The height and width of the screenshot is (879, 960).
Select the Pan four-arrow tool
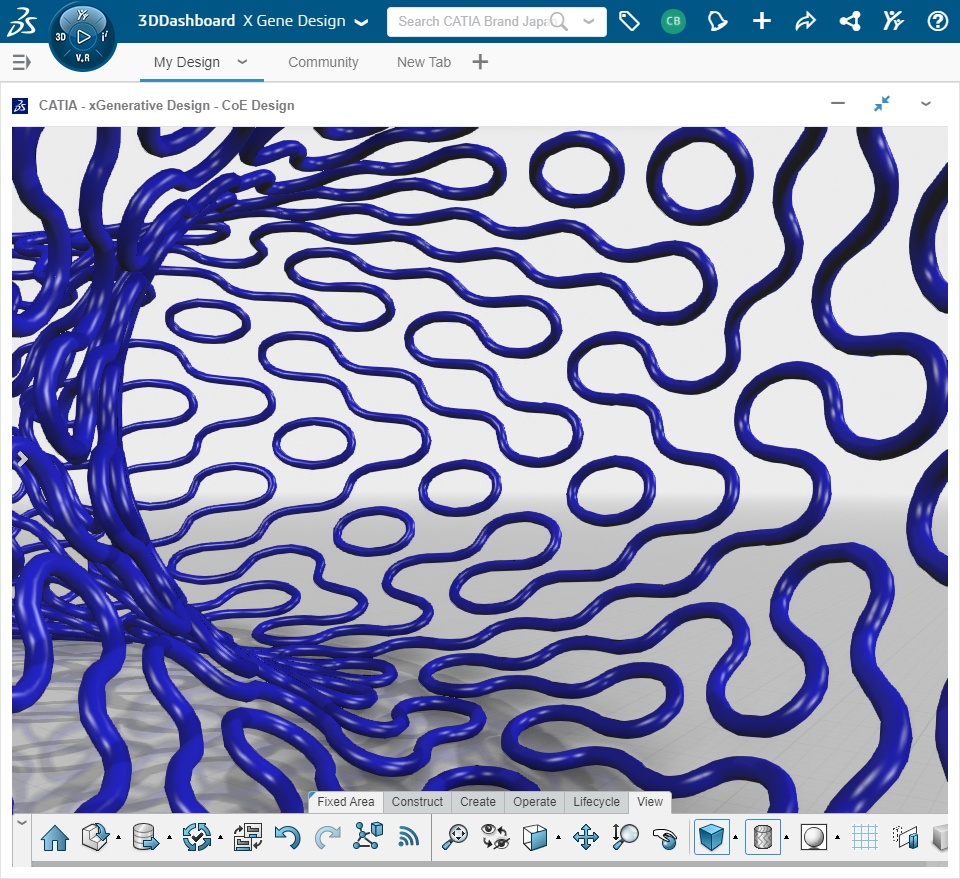pos(585,837)
